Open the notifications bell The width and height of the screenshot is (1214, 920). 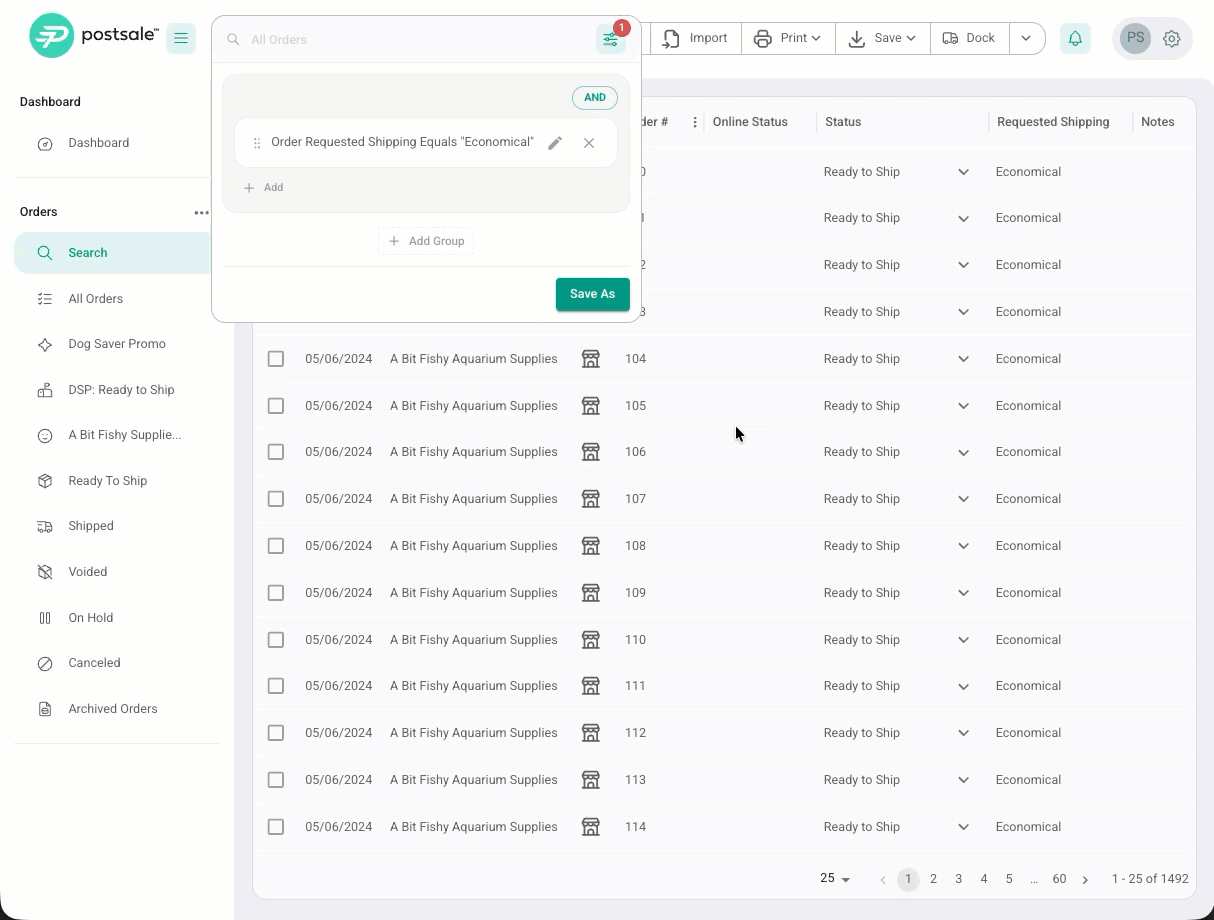click(x=1075, y=39)
